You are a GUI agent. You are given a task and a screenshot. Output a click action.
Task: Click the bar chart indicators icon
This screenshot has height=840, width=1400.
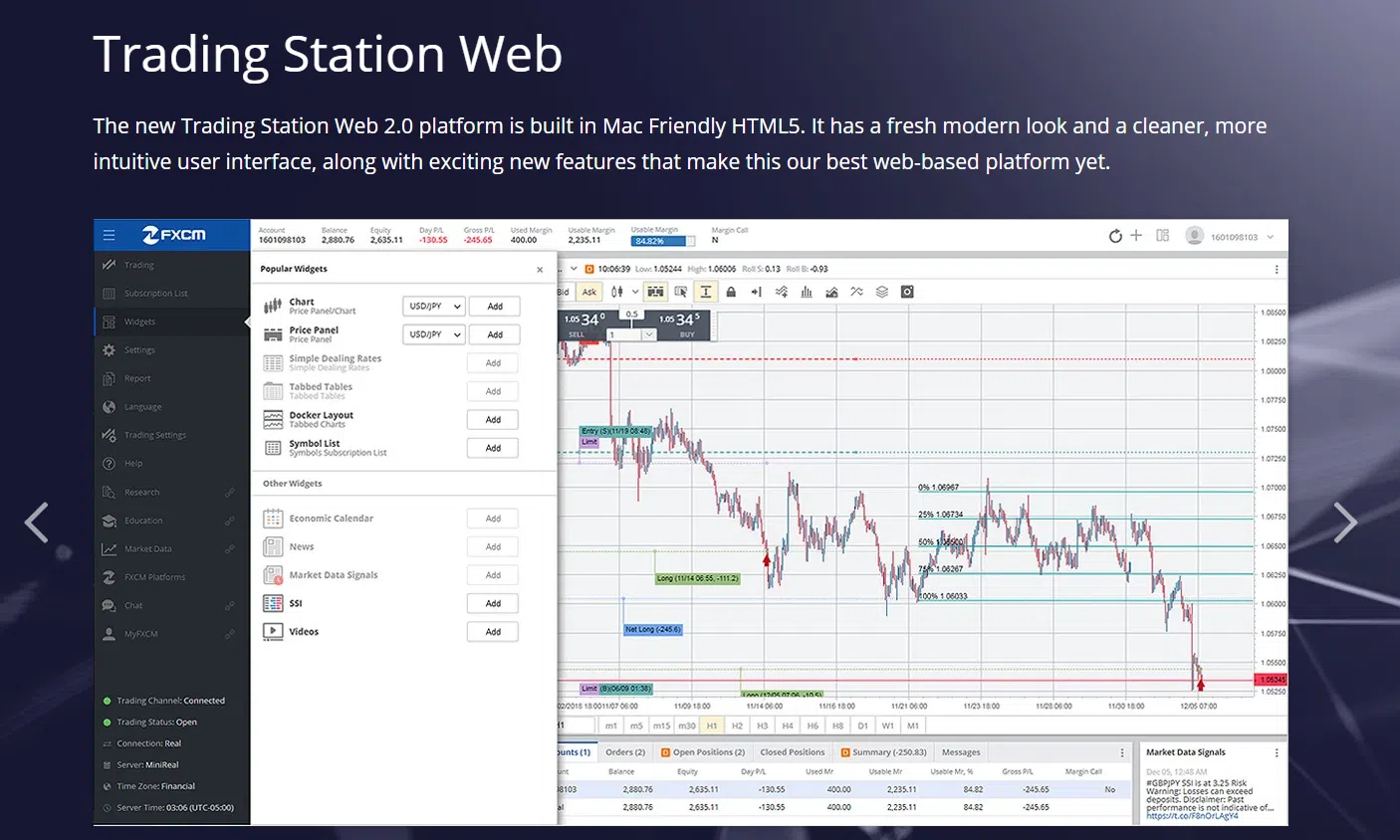point(807,292)
